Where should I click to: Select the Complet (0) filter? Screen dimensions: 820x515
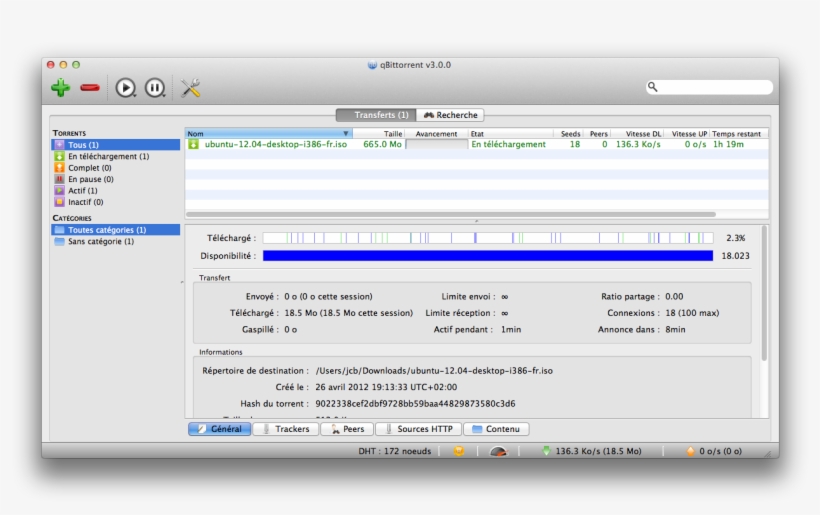tap(116, 168)
